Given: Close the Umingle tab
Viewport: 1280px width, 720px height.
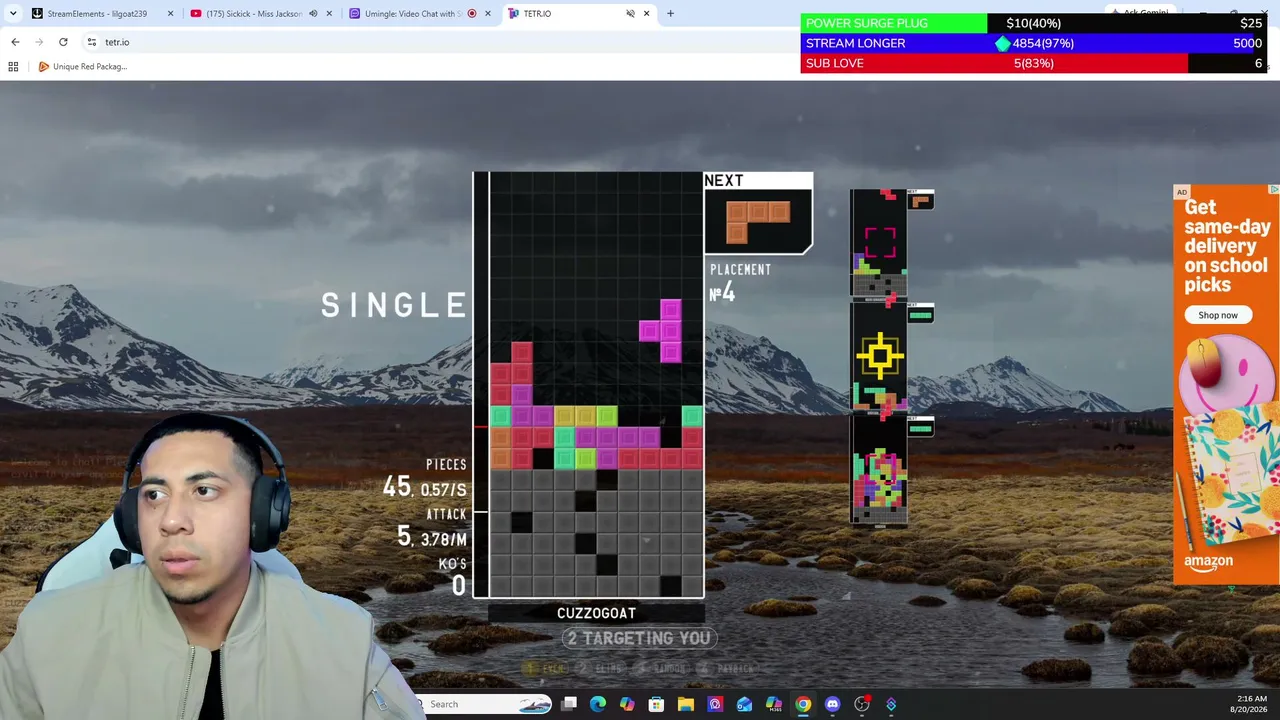Looking at the screenshot, I should point(488,14).
